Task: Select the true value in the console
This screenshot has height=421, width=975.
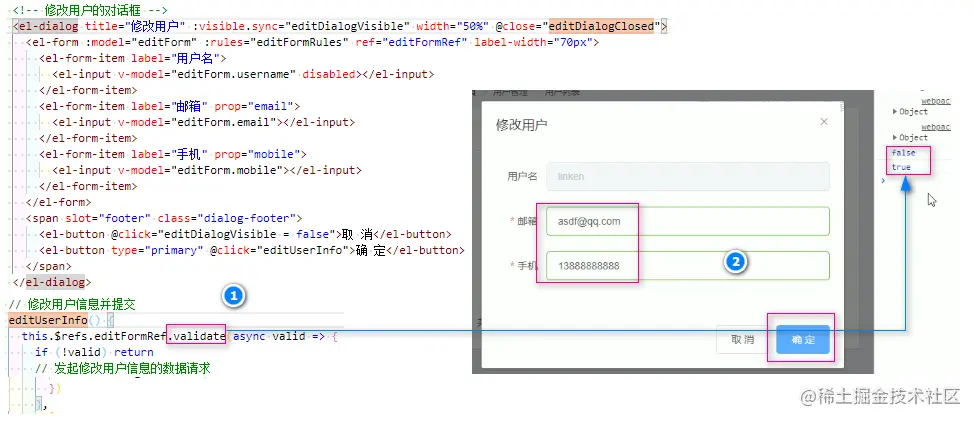Action: tap(901, 167)
